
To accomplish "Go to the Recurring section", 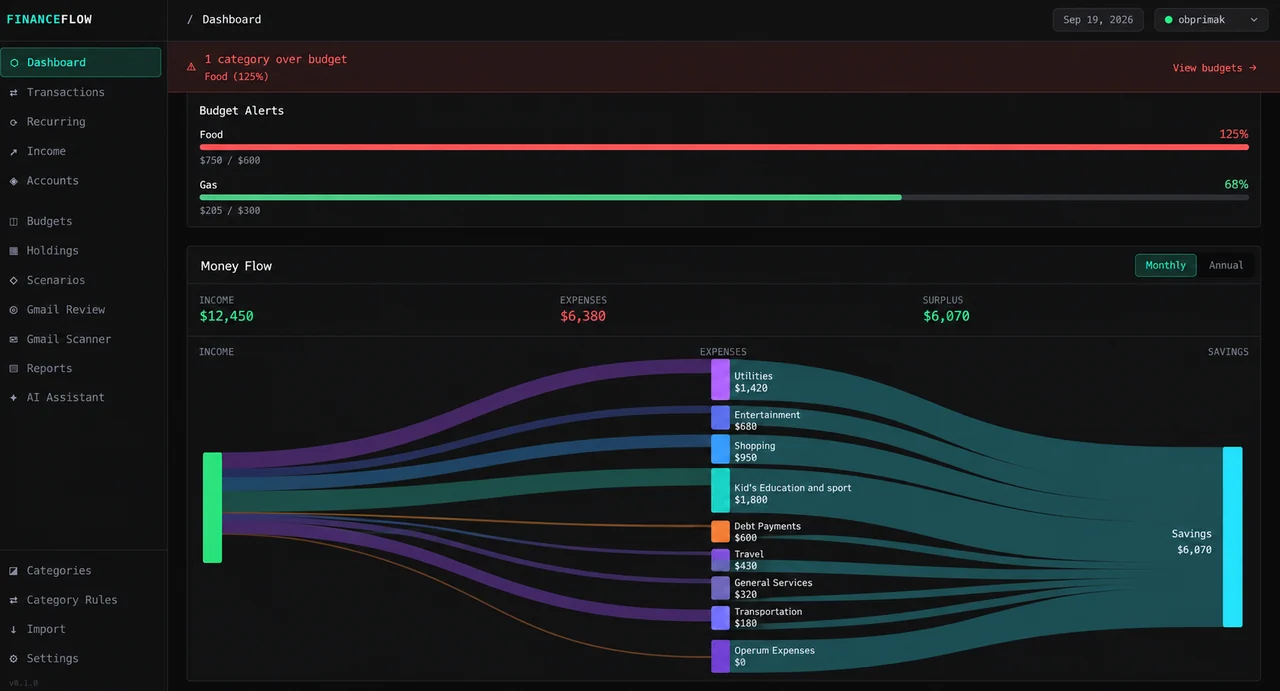I will (x=81, y=122).
